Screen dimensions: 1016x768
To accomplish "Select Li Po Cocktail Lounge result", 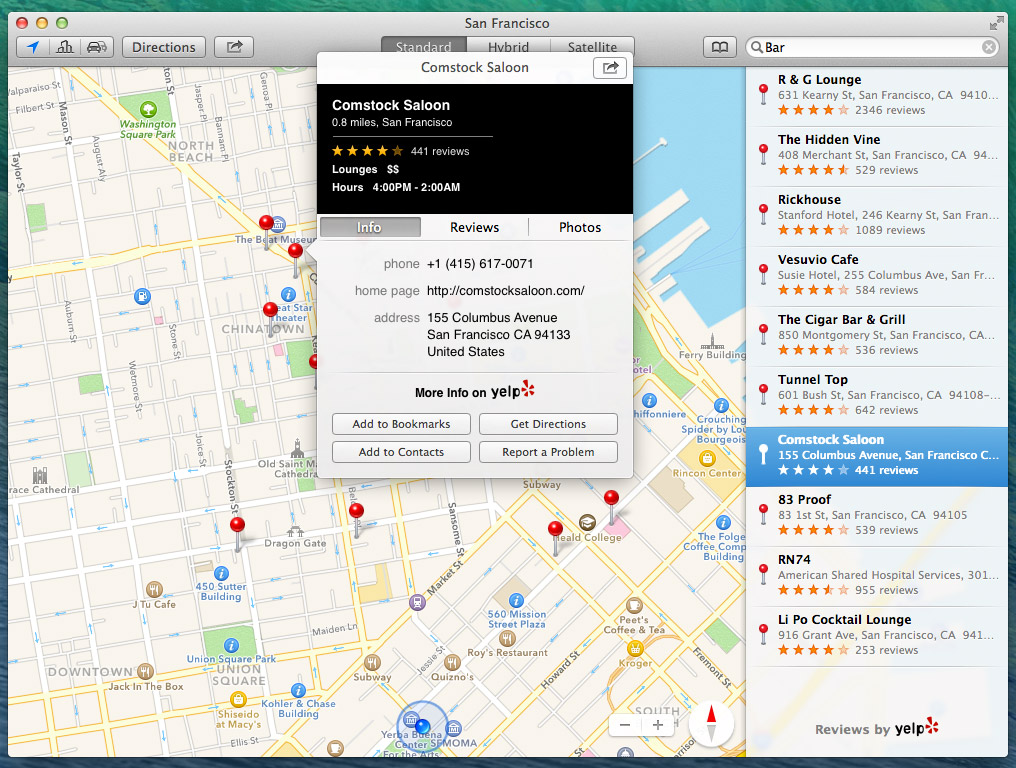I will (x=877, y=636).
